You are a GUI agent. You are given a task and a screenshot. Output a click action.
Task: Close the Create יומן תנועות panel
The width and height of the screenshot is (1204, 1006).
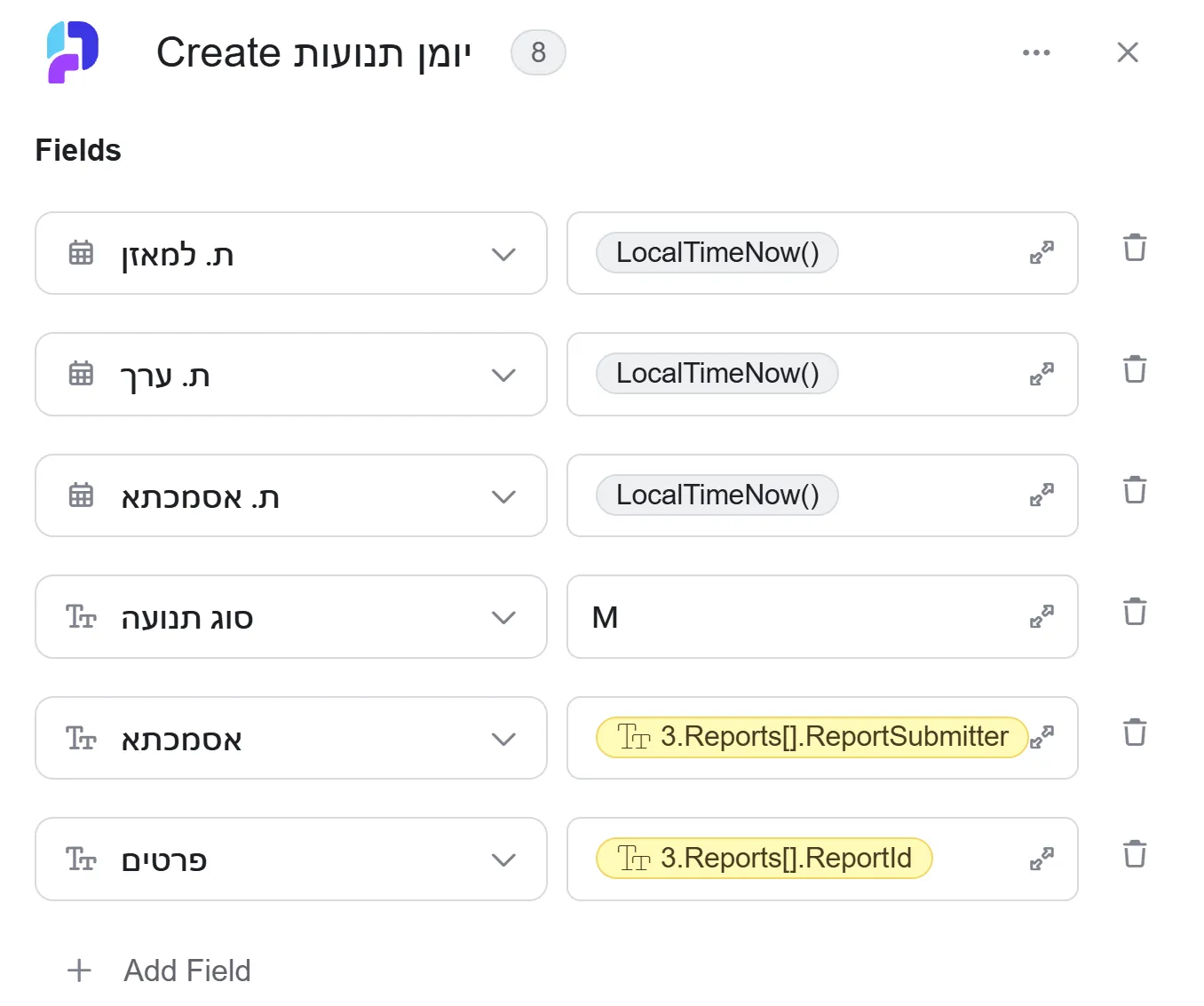coord(1128,52)
